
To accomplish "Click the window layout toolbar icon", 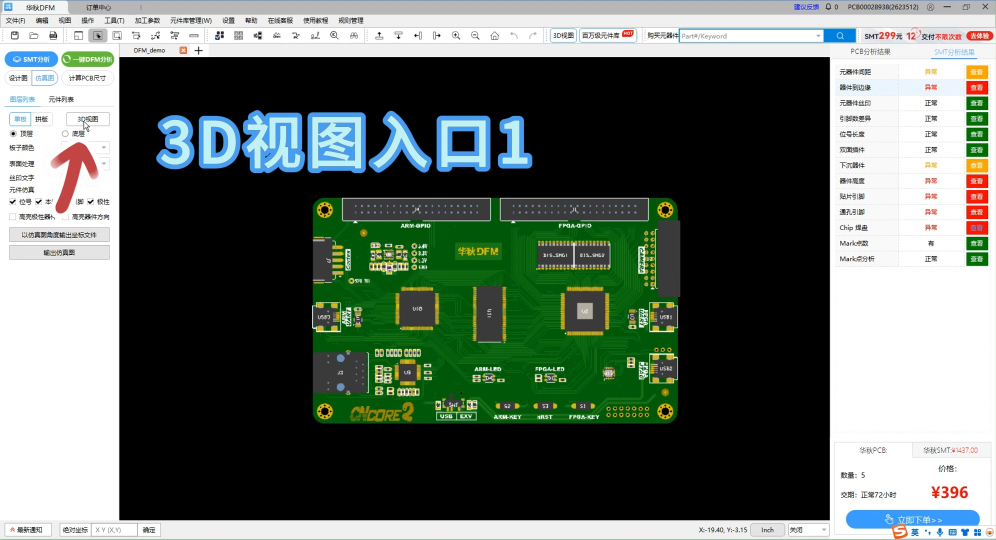I will coord(78,36).
